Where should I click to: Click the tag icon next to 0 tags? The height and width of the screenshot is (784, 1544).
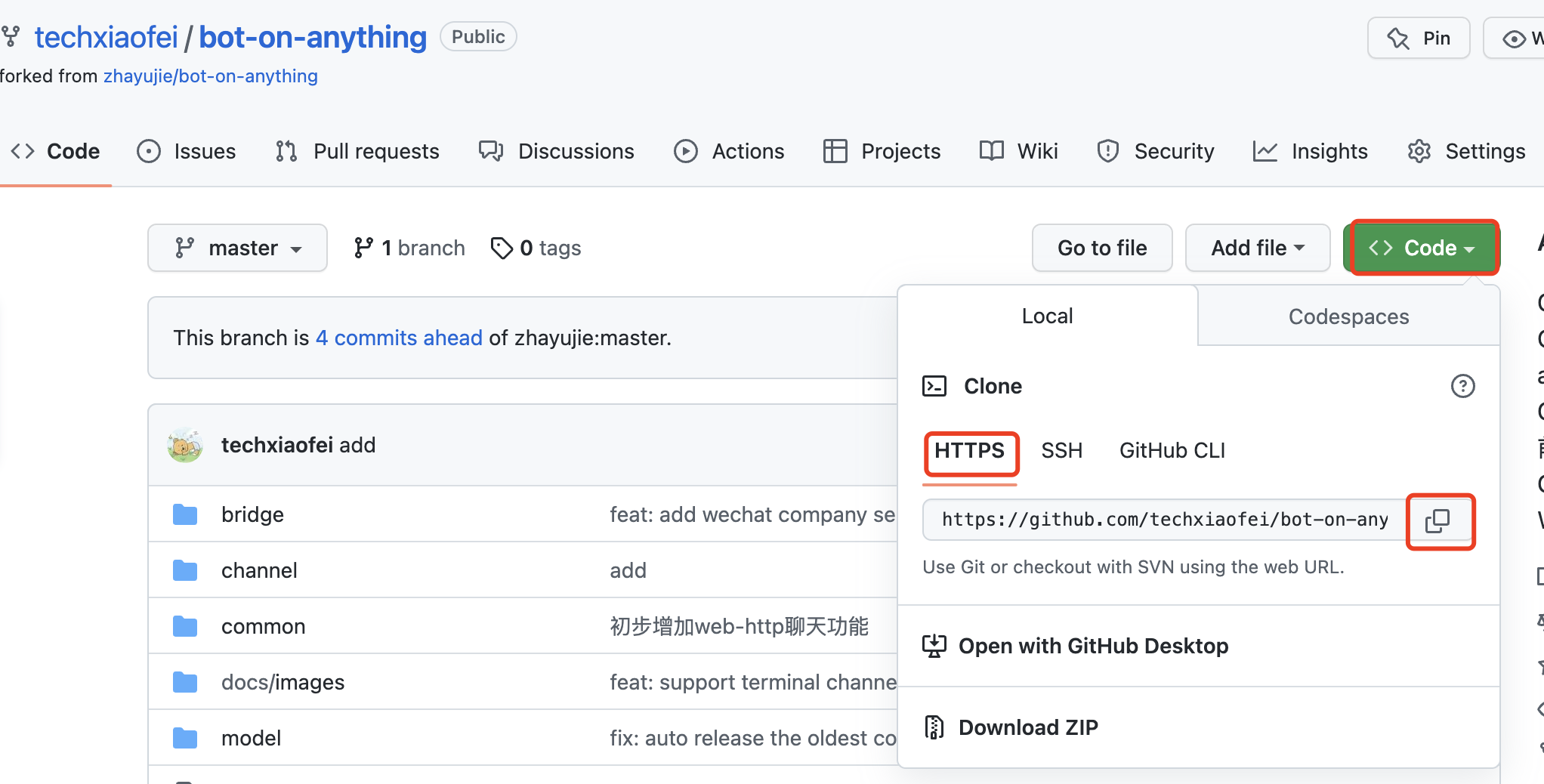tap(502, 248)
